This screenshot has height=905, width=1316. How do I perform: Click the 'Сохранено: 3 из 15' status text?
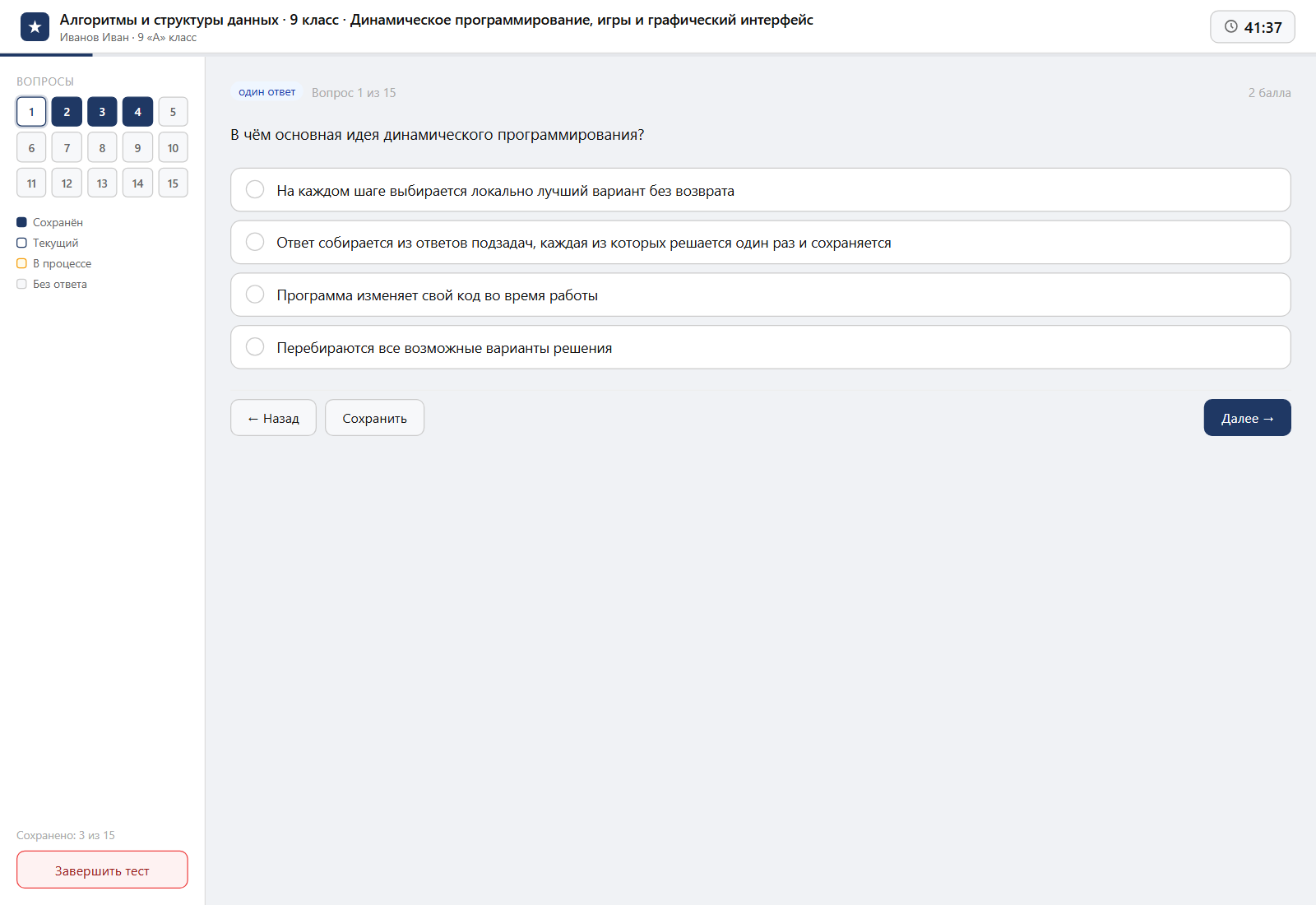66,835
